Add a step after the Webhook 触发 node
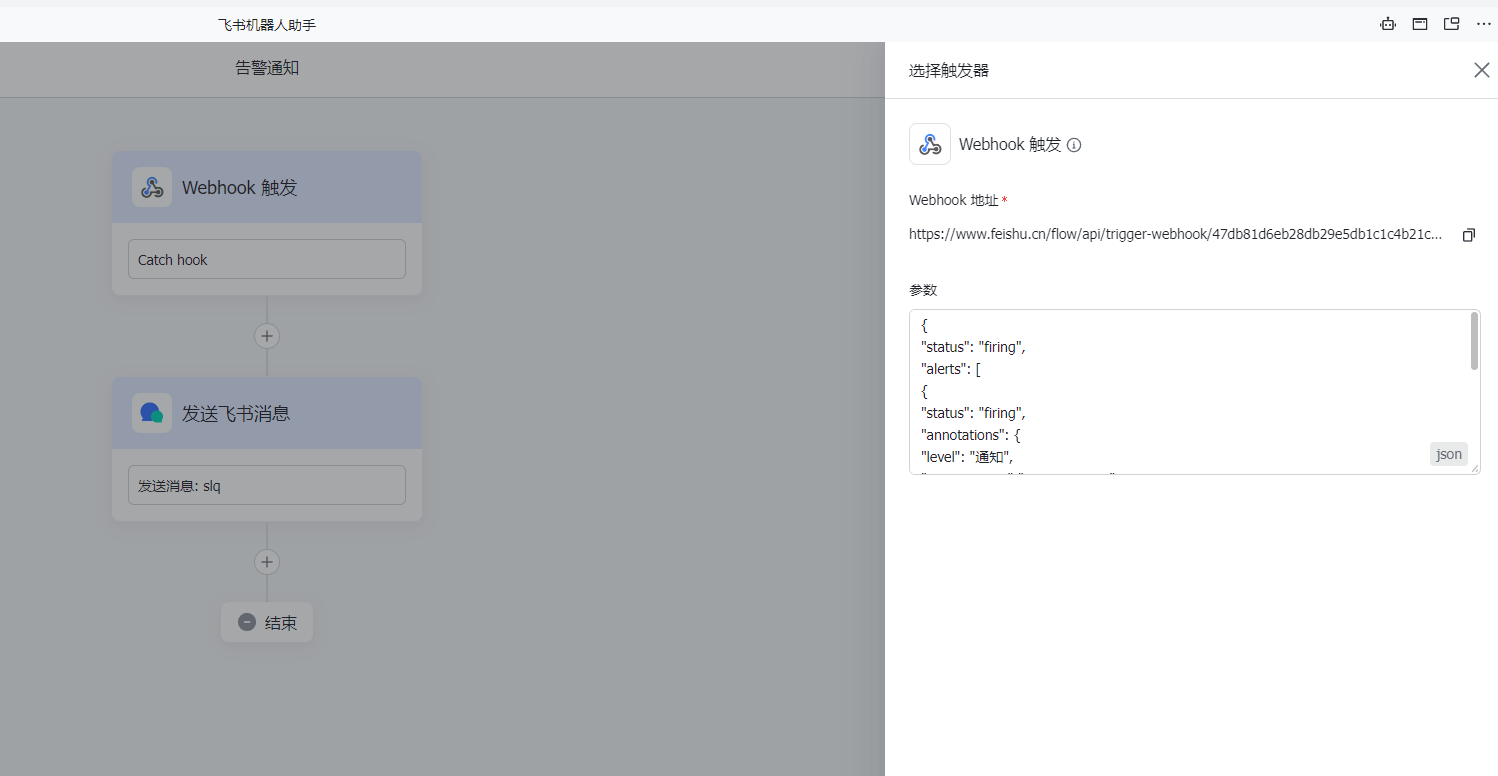The image size is (1498, 776). tap(267, 336)
